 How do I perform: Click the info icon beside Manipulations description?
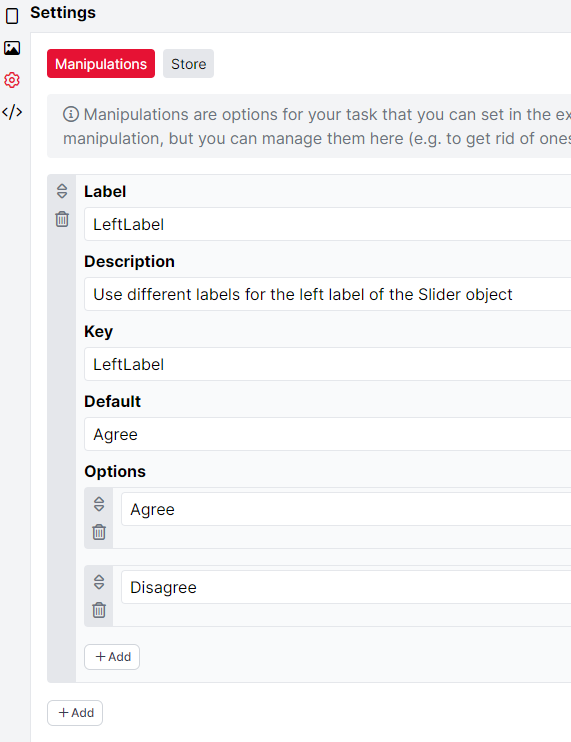[71, 114]
